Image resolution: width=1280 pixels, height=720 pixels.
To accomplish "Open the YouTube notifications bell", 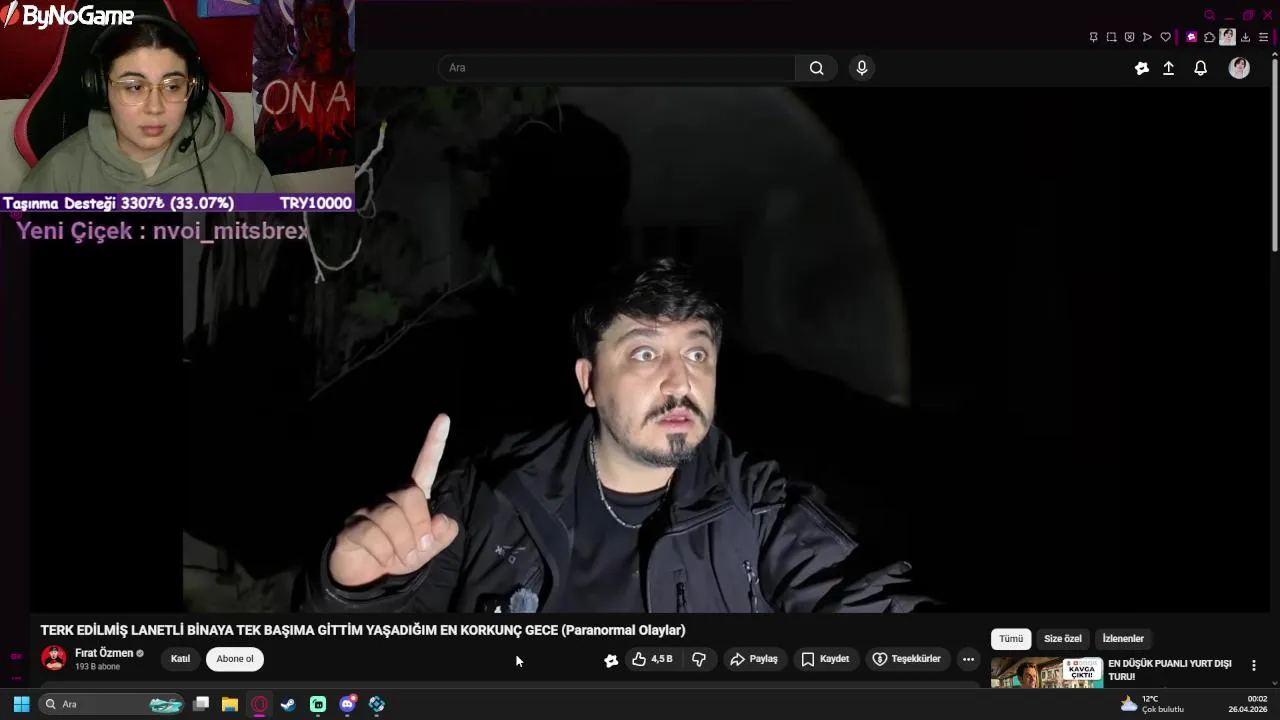I will pos(1201,68).
